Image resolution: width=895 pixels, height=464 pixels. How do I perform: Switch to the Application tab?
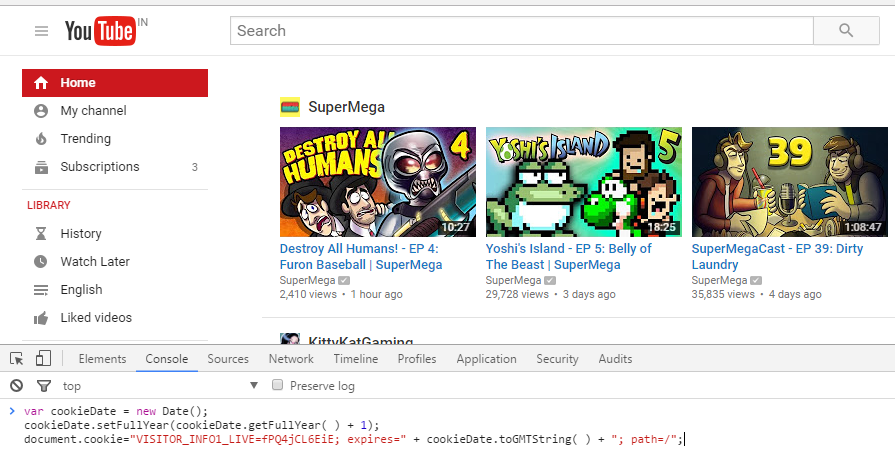point(486,359)
